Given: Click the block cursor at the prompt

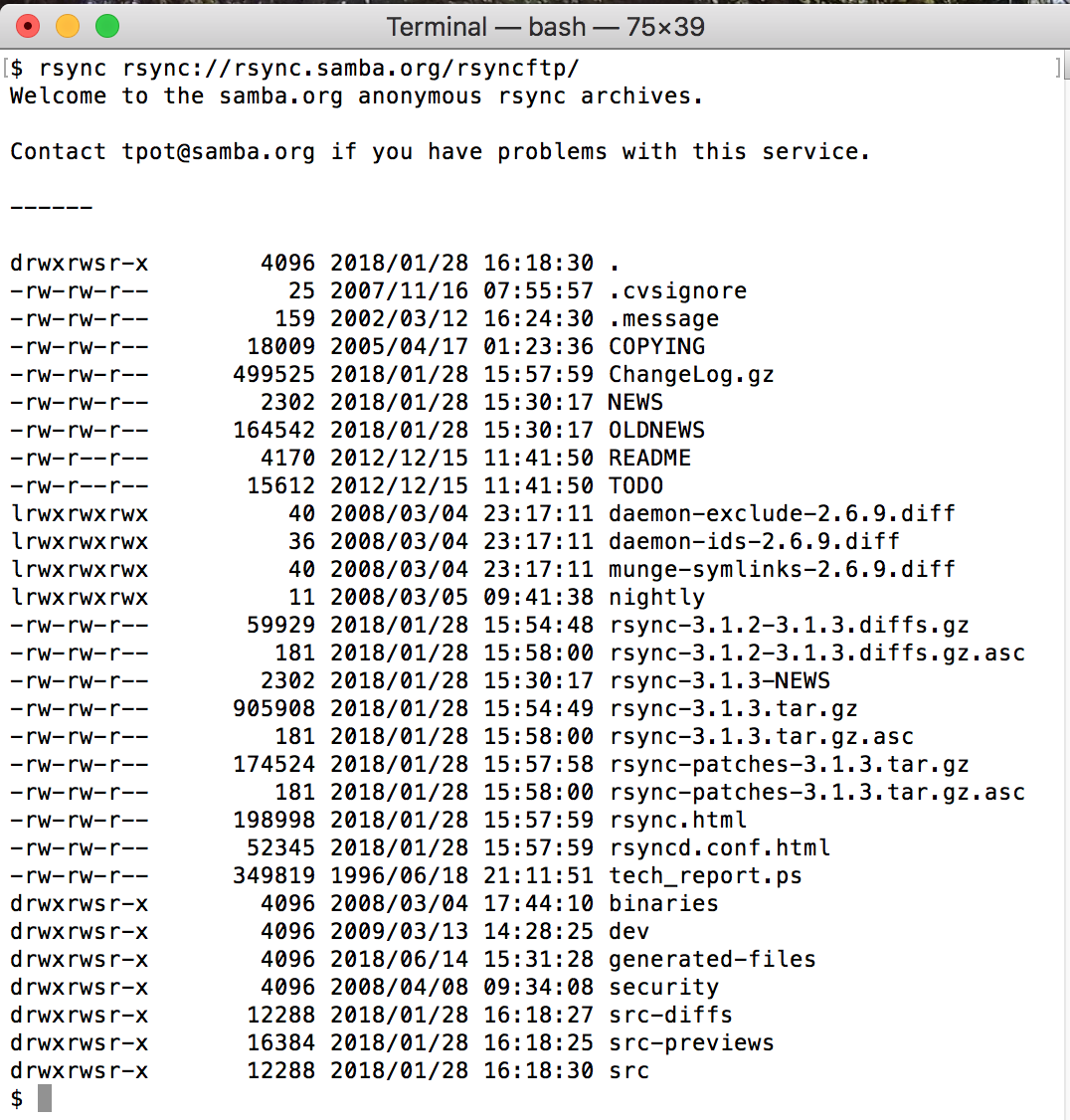Looking at the screenshot, I should (44, 1098).
